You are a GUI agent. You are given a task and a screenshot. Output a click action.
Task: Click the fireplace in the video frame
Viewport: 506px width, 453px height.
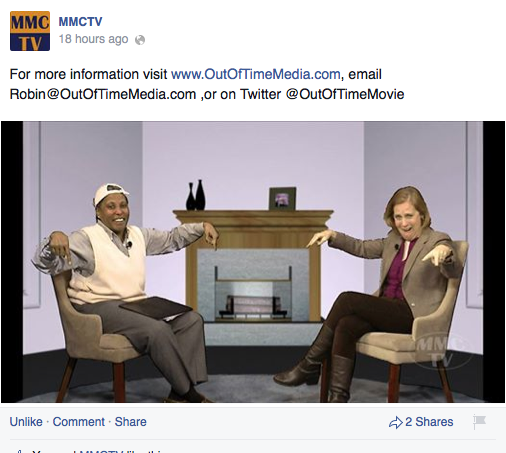point(253,266)
